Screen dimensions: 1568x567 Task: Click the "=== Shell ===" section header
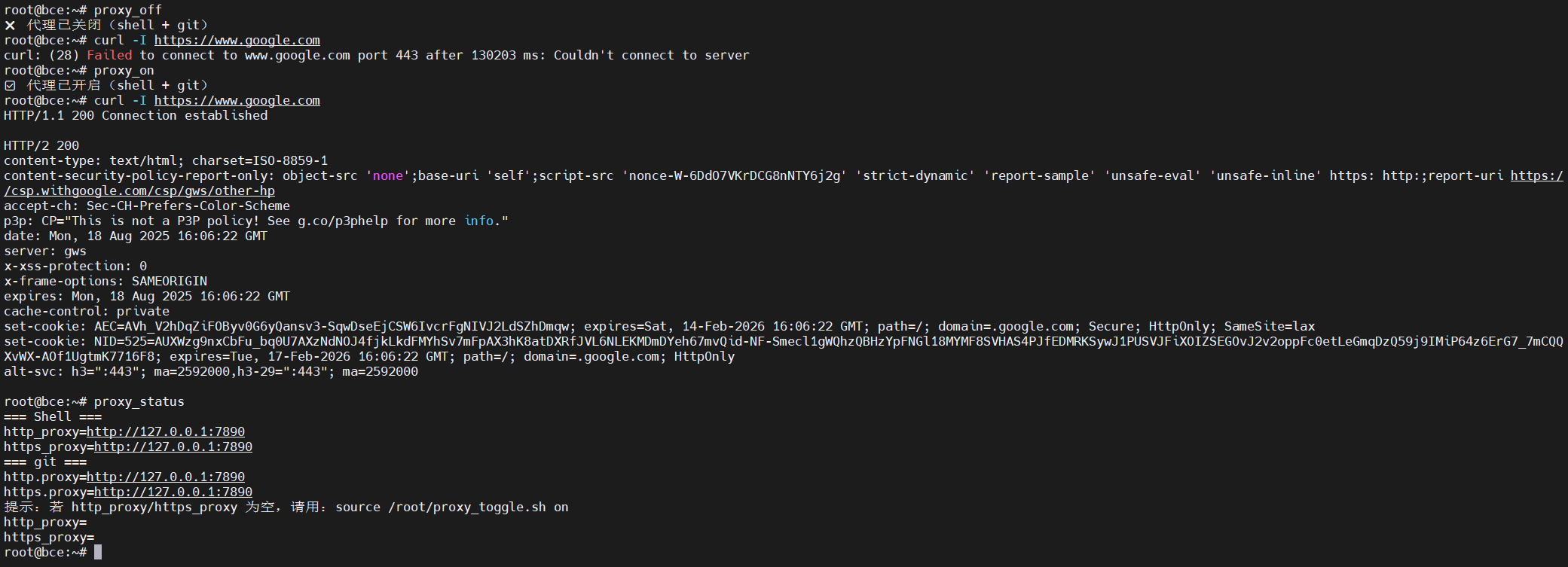[53, 417]
